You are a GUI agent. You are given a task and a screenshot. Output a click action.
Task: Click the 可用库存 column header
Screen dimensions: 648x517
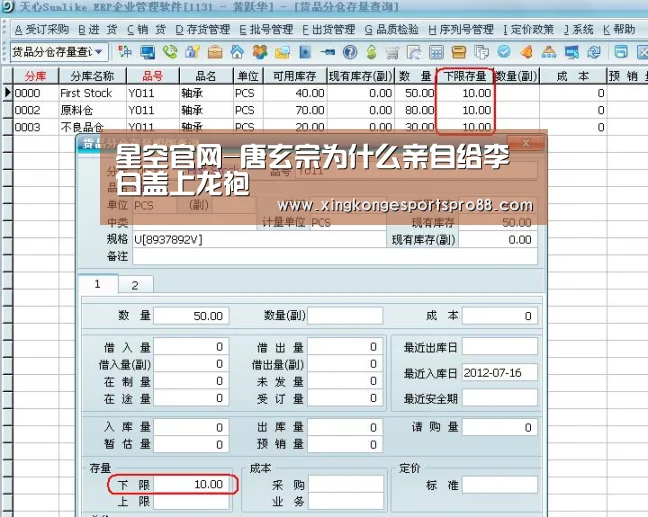295,76
